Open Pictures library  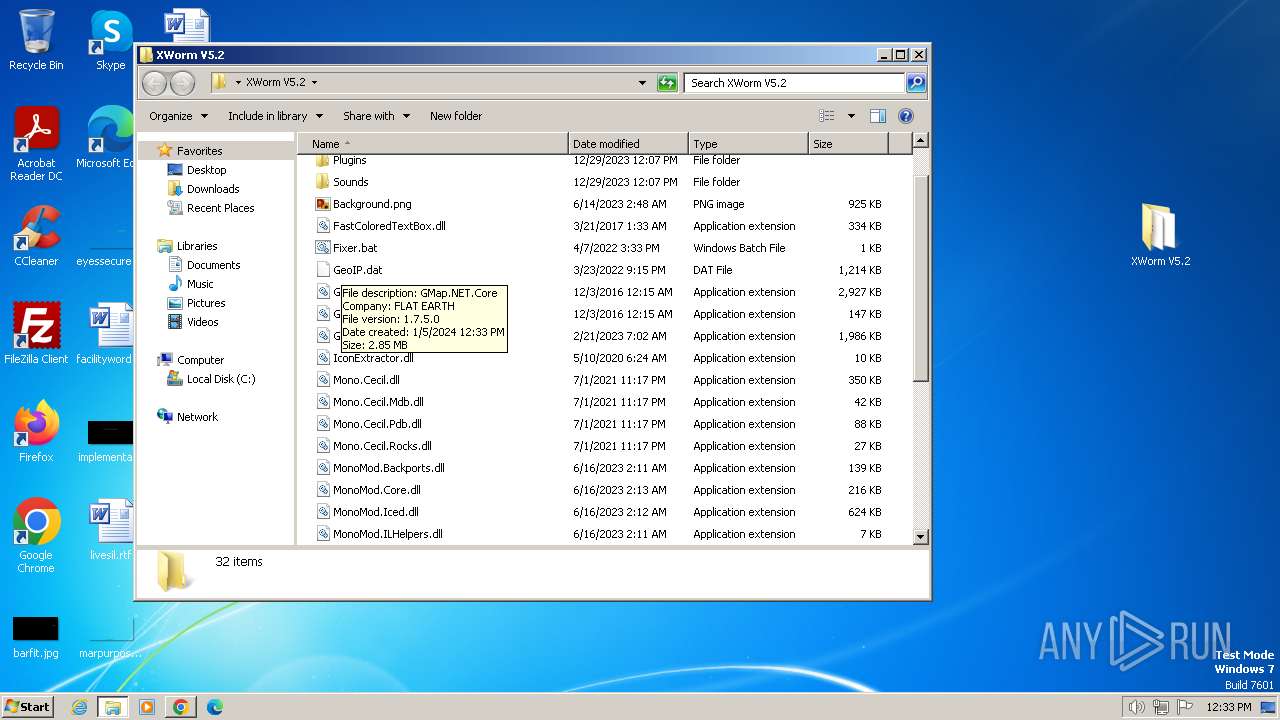coord(206,303)
